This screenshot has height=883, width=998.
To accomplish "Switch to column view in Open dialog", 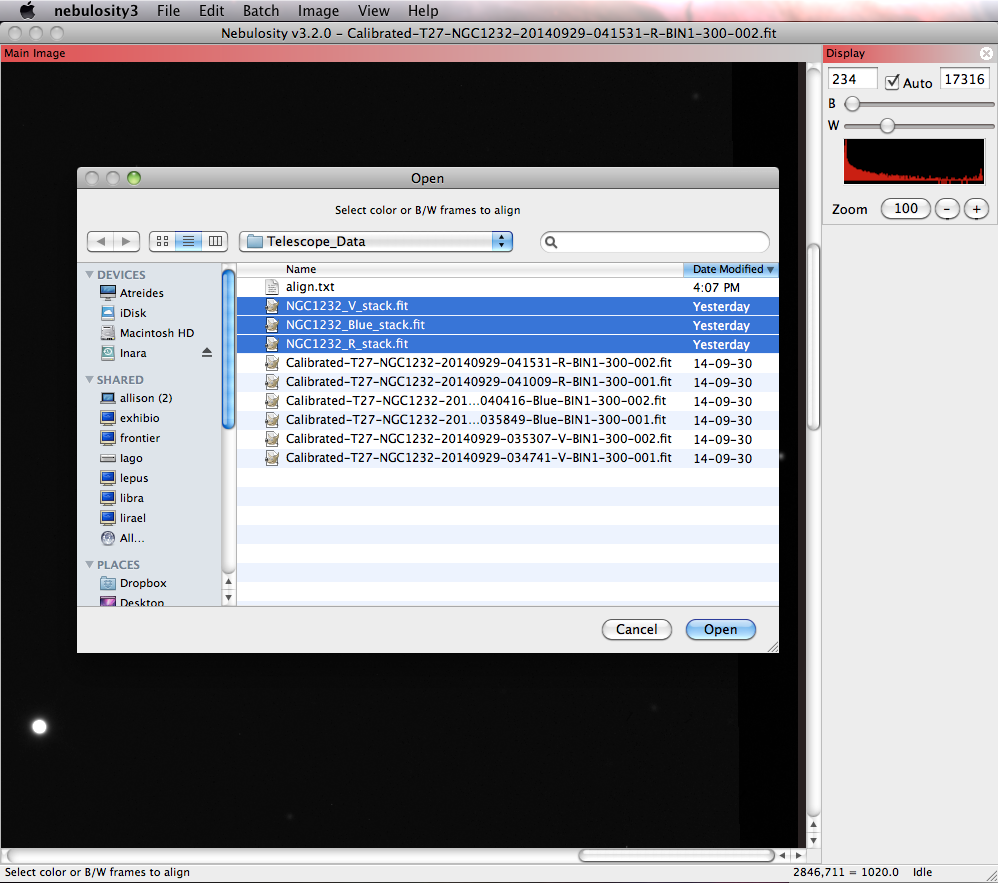I will 215,241.
